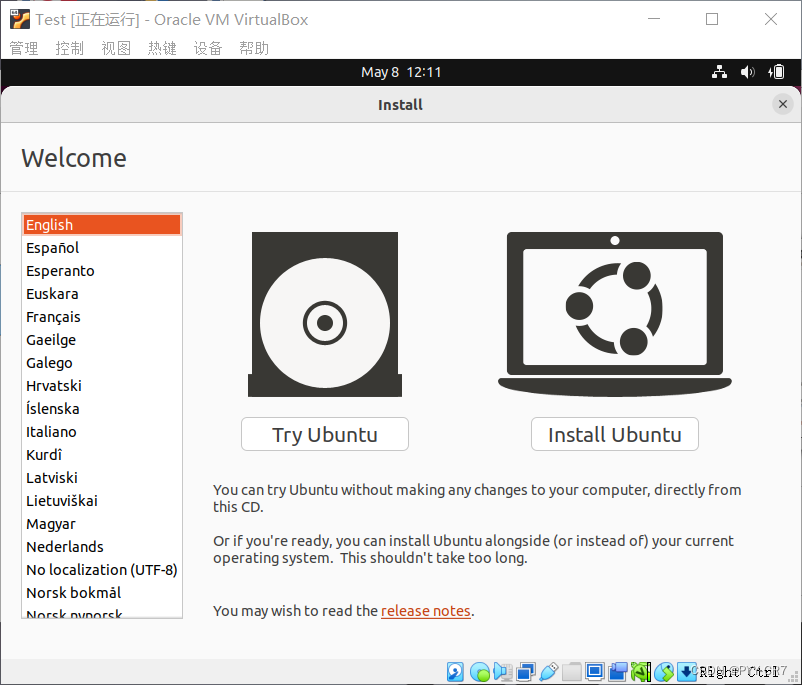Viewport: 802px width, 685px height.
Task: Click the Install Ubuntu button
Action: (x=614, y=434)
